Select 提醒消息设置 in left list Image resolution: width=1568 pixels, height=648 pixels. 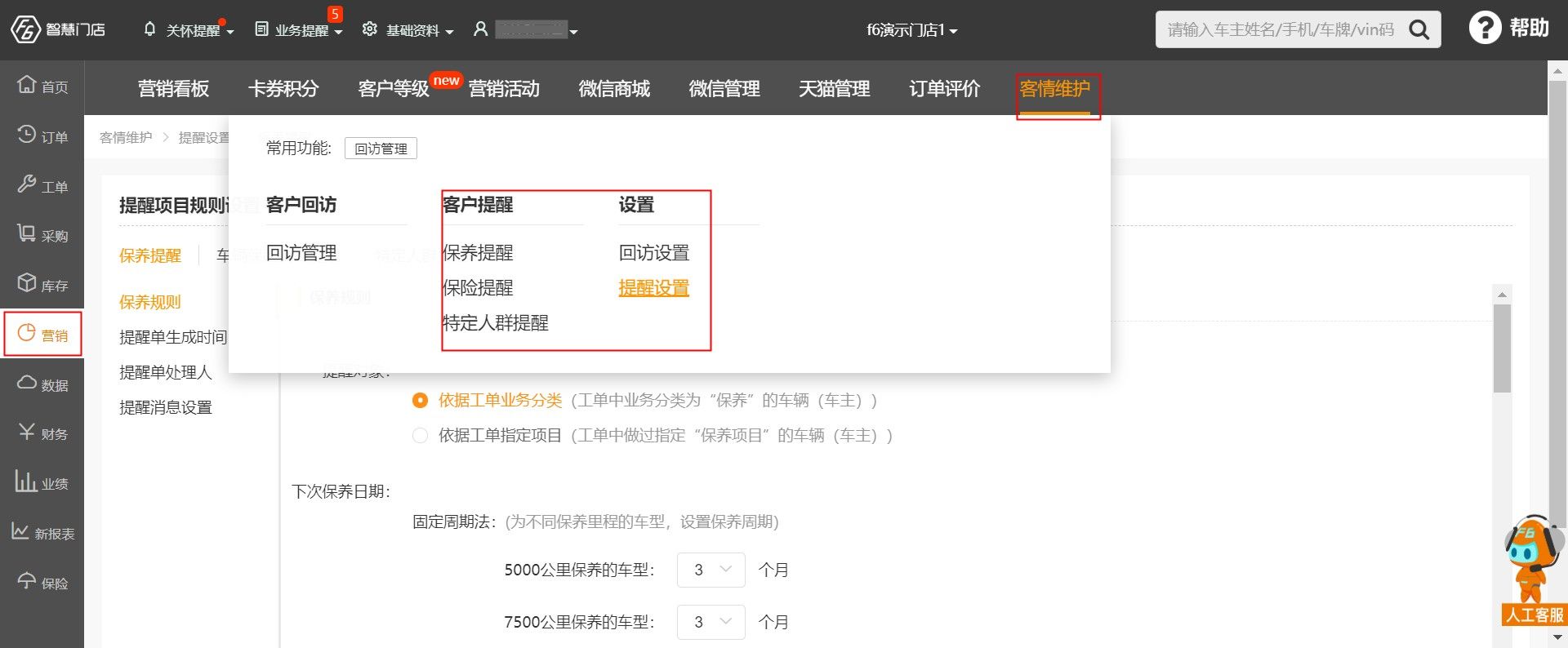(x=166, y=407)
